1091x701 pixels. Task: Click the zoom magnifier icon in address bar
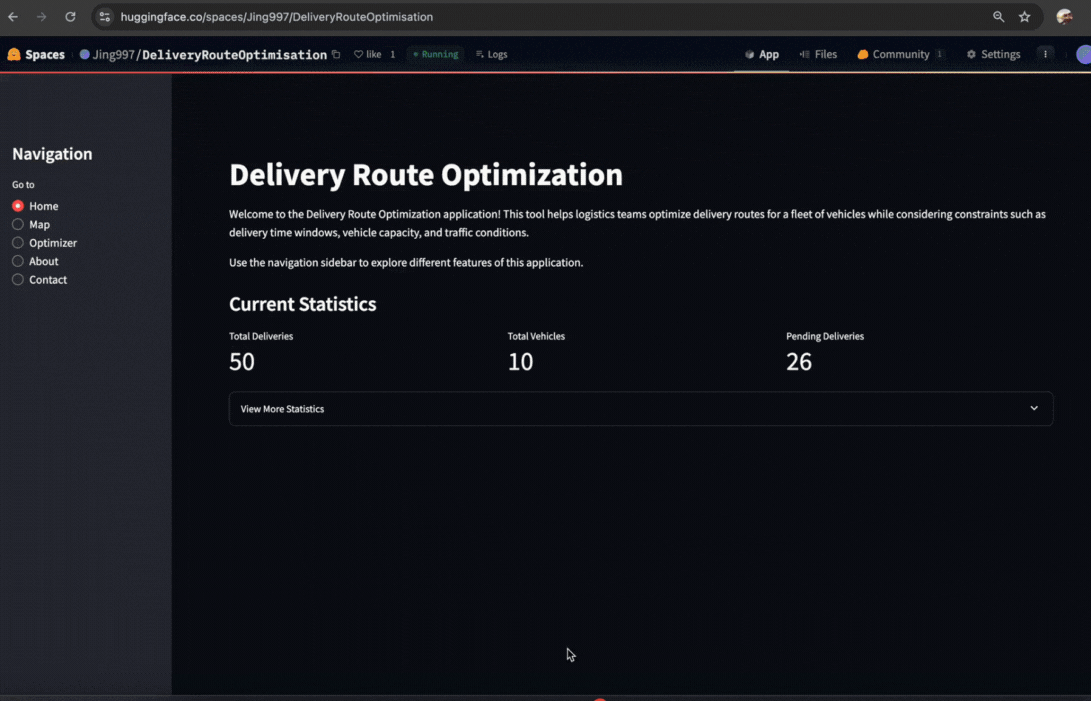(998, 17)
